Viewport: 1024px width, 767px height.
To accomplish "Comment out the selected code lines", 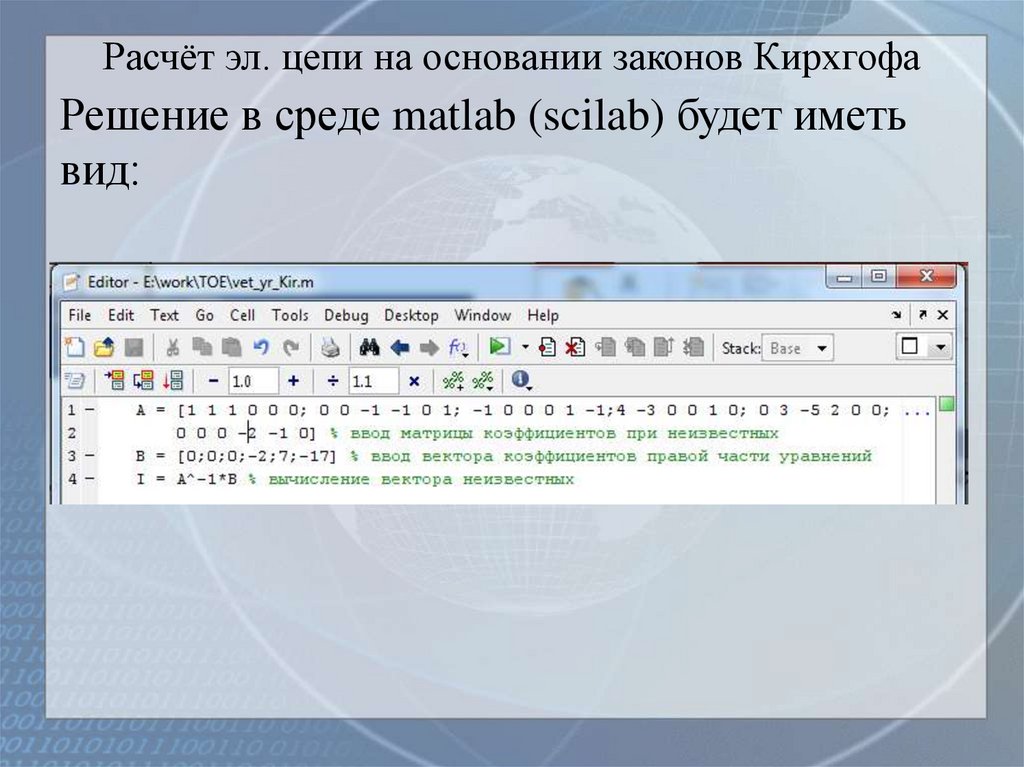I will coord(450,380).
